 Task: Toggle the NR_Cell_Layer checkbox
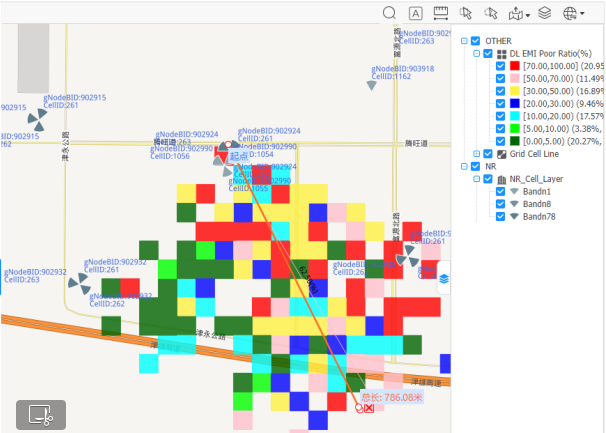[488, 179]
